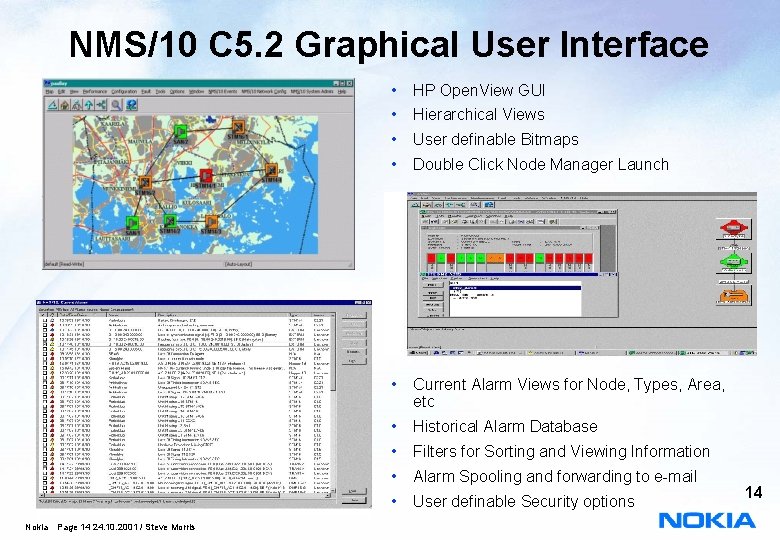Viewport: 780px width, 540px height.
Task: Select orange STM node near Mellunkylä
Action: click(x=238, y=126)
